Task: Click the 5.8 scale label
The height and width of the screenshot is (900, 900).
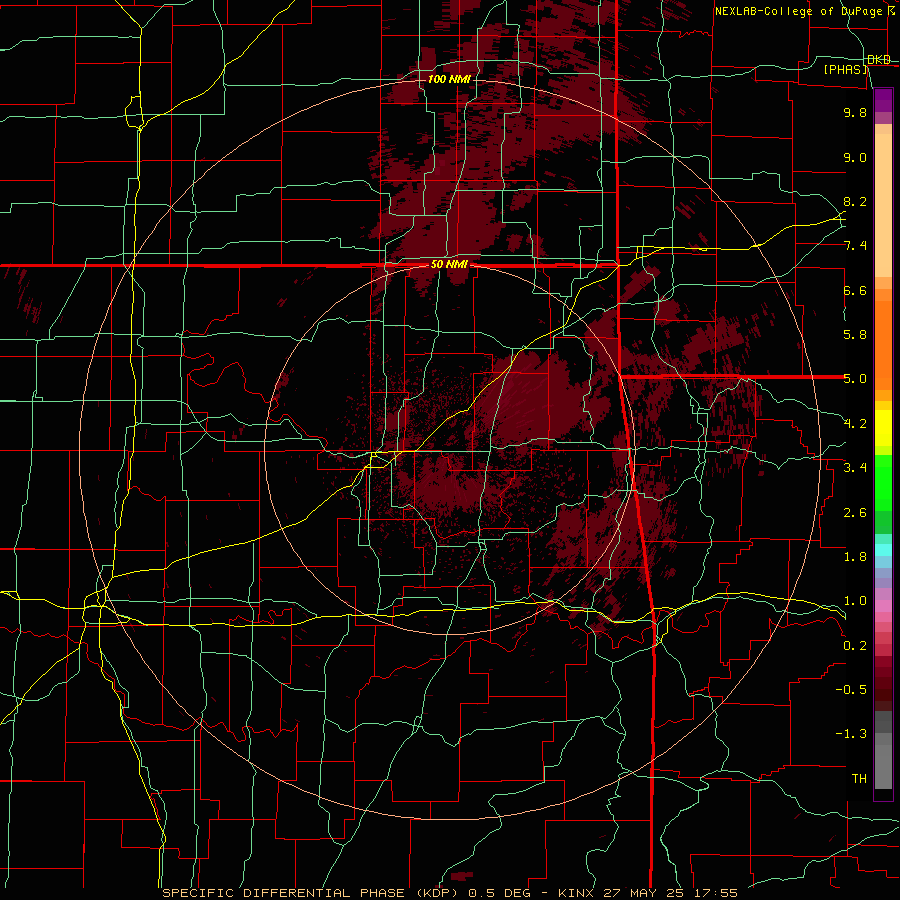Action: pos(855,335)
